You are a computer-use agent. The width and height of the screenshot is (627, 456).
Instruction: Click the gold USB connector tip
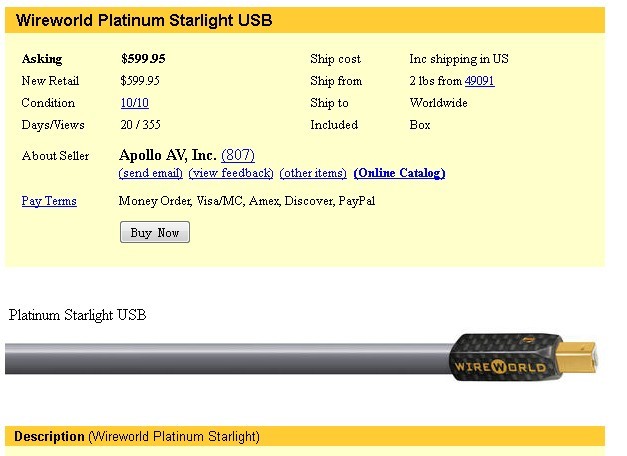click(x=576, y=356)
